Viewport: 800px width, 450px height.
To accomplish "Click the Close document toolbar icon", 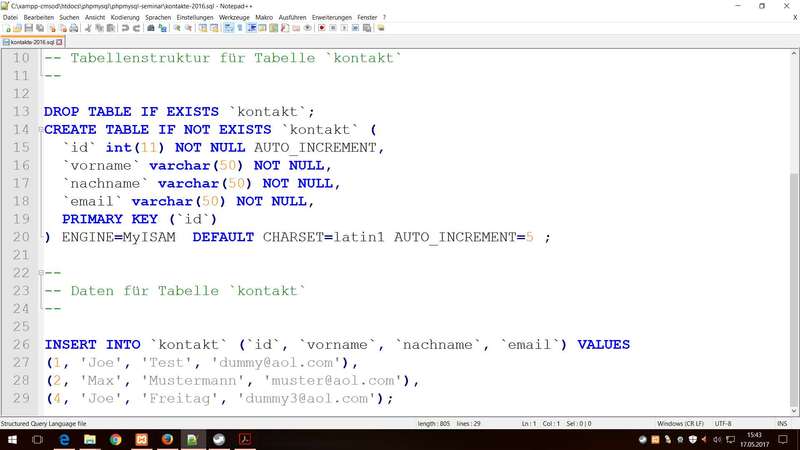I will pyautogui.click(x=52, y=28).
